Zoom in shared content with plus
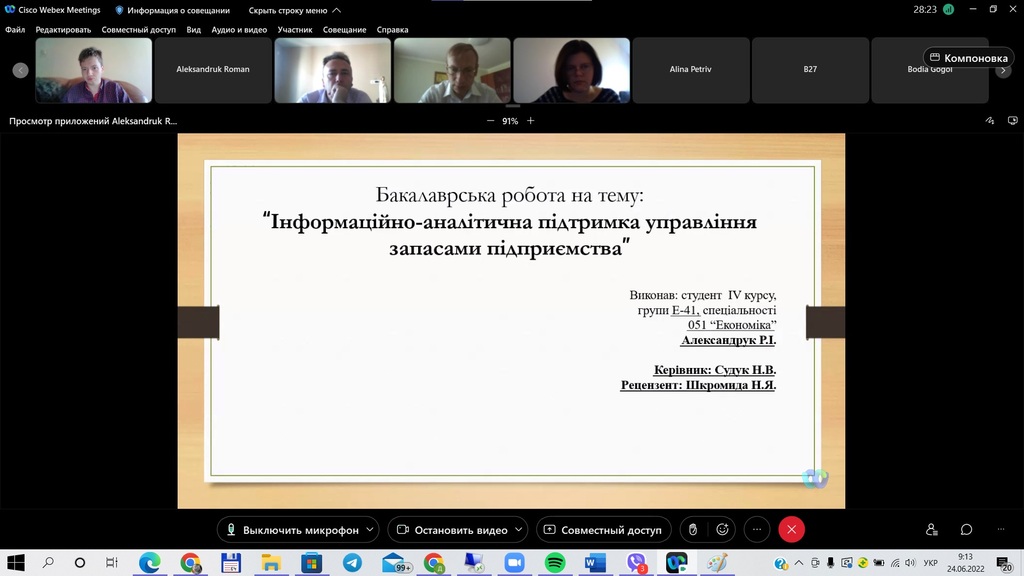Screen dimensions: 1024x576 (x=531, y=121)
